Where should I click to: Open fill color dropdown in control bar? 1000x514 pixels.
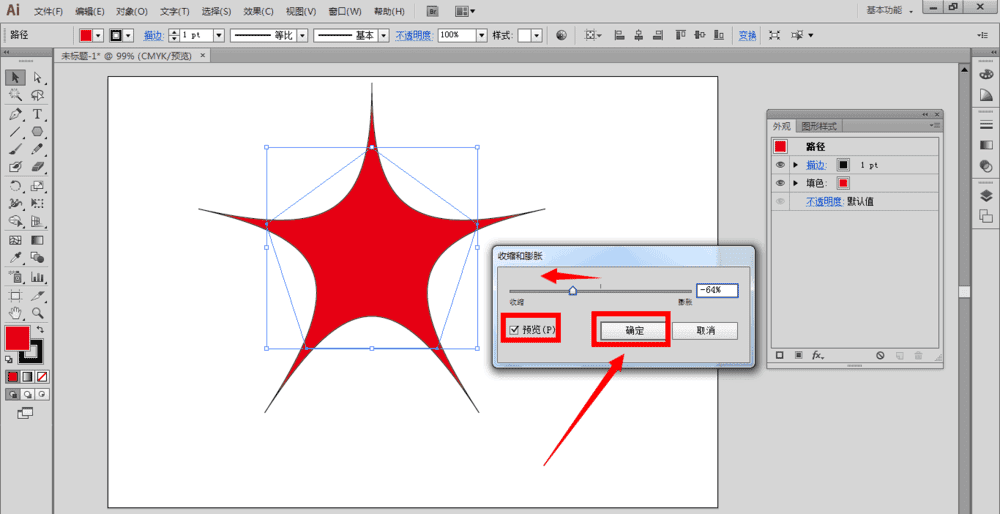tap(99, 36)
